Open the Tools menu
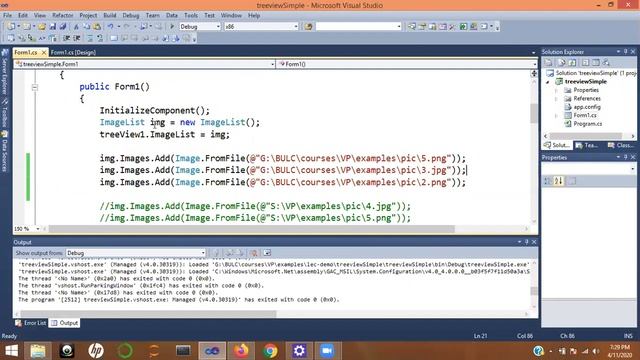Image resolution: width=640 pixels, height=360 pixels. pos(191,16)
